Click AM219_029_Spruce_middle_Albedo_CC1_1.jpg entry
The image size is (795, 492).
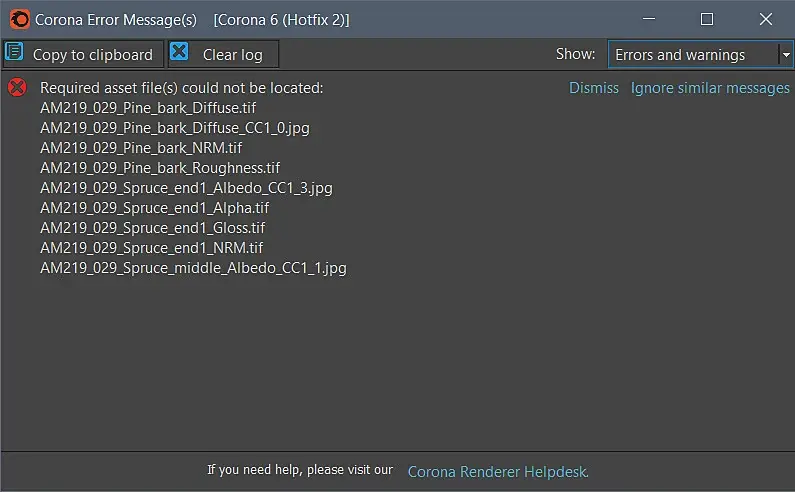pos(193,268)
